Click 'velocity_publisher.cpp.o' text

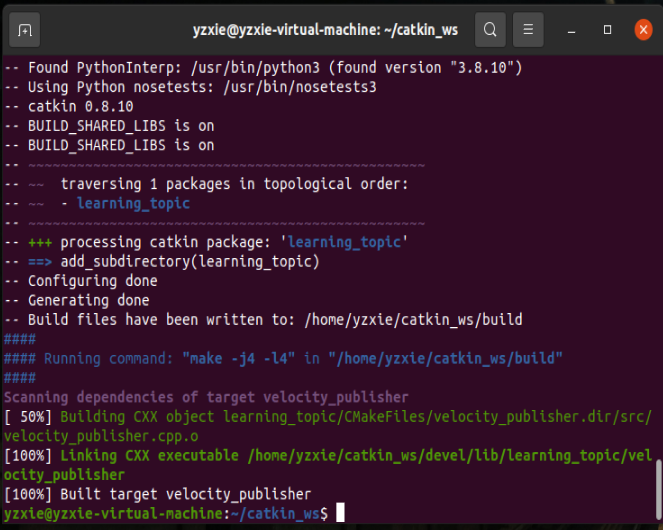101,436
